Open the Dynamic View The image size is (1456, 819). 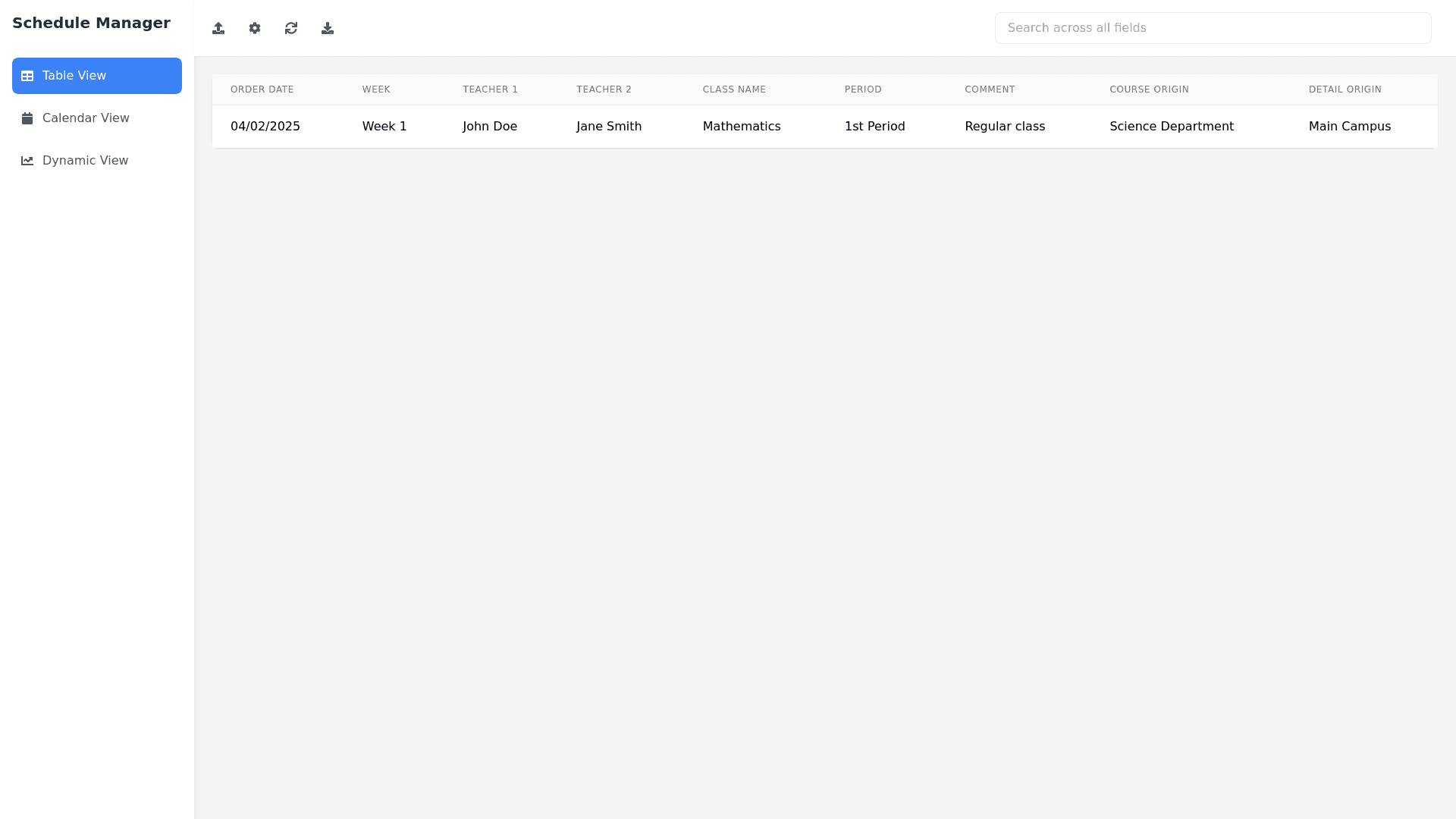pyautogui.click(x=85, y=161)
